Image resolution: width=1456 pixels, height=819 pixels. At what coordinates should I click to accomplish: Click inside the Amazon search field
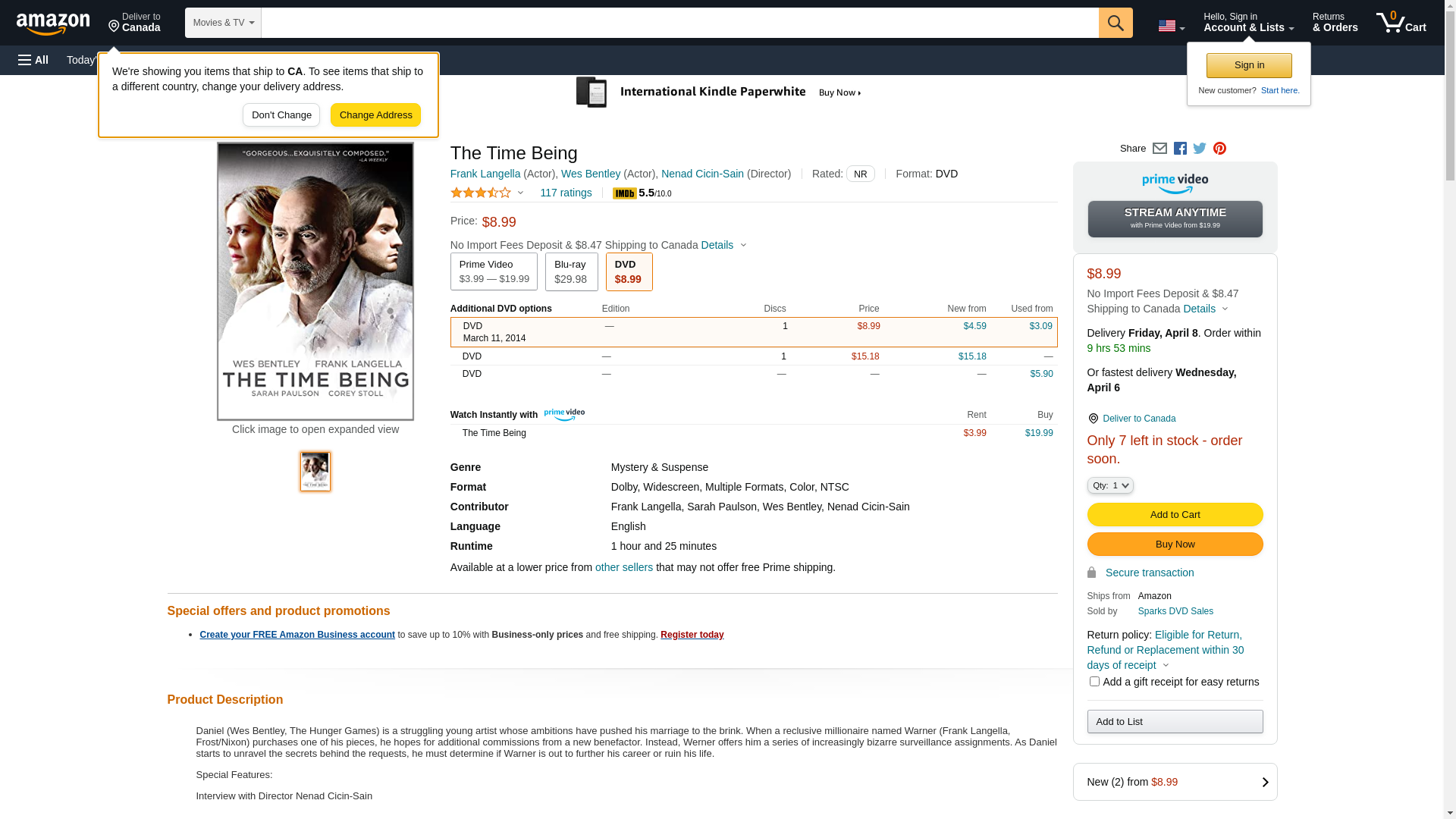point(679,23)
